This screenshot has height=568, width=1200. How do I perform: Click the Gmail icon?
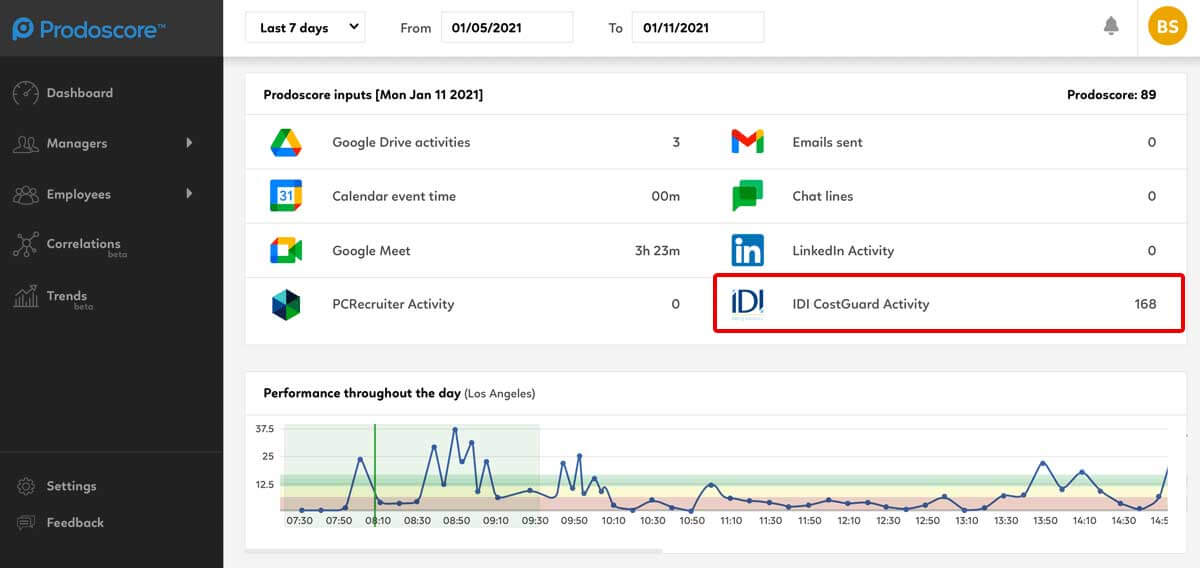pos(747,142)
